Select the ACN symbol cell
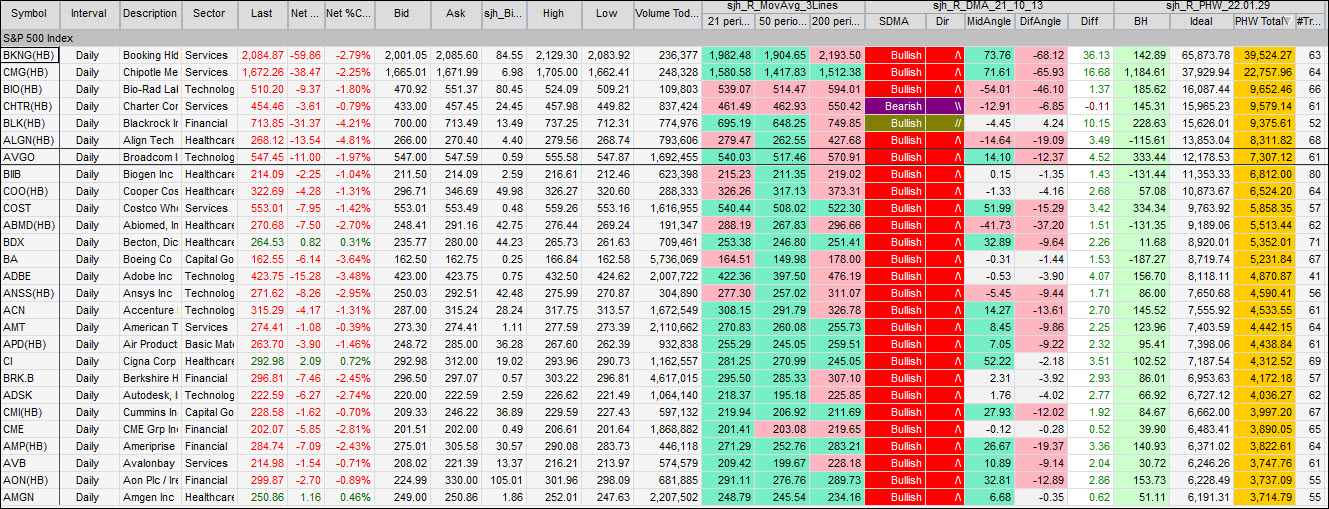This screenshot has width=1329, height=509. coord(30,310)
